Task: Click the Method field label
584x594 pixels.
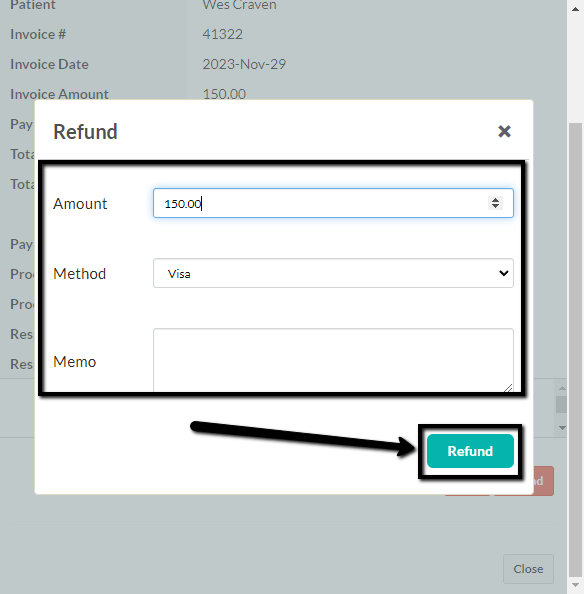Action: (x=80, y=274)
